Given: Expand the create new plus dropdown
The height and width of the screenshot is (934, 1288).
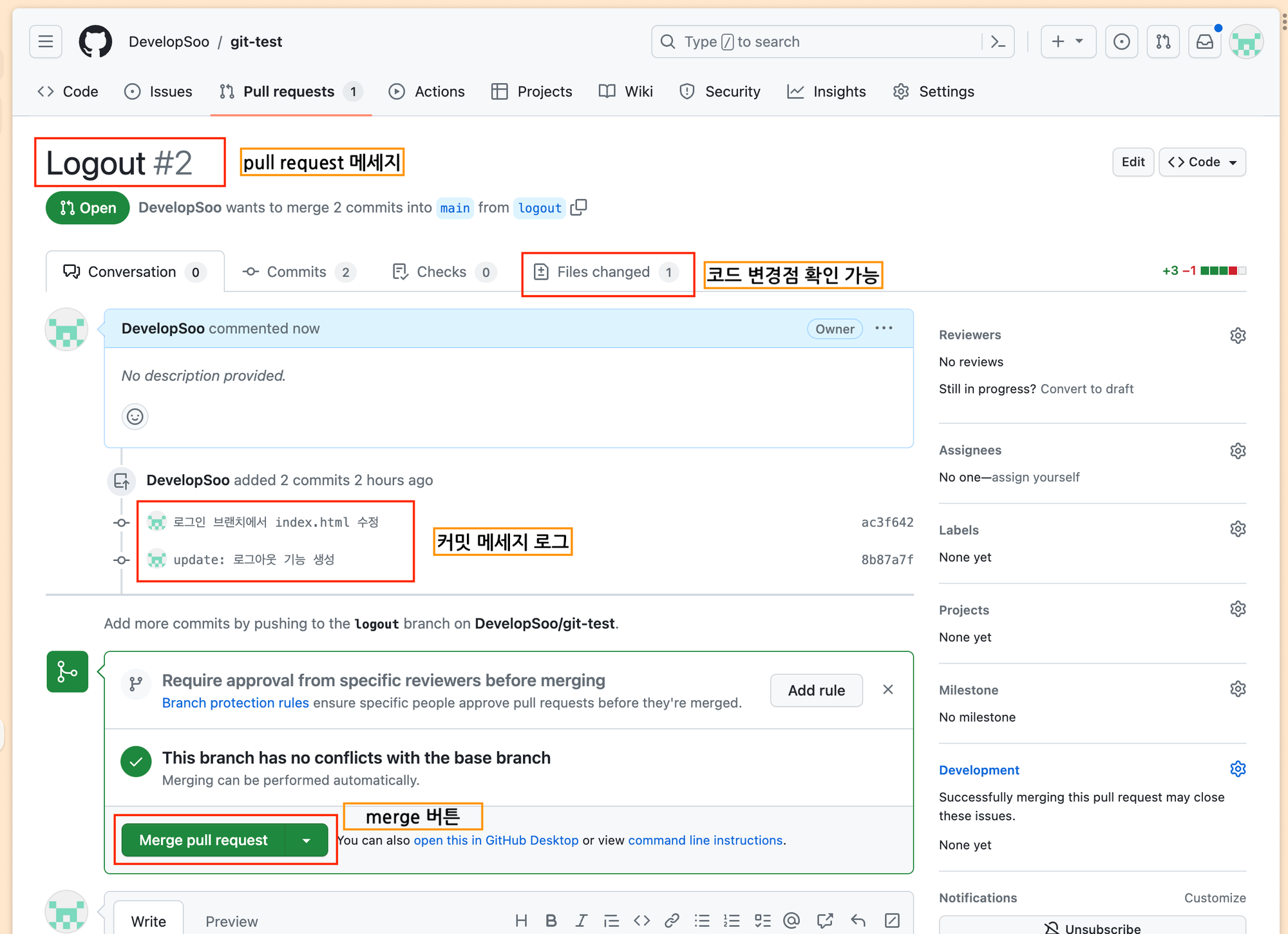Looking at the screenshot, I should (1068, 42).
